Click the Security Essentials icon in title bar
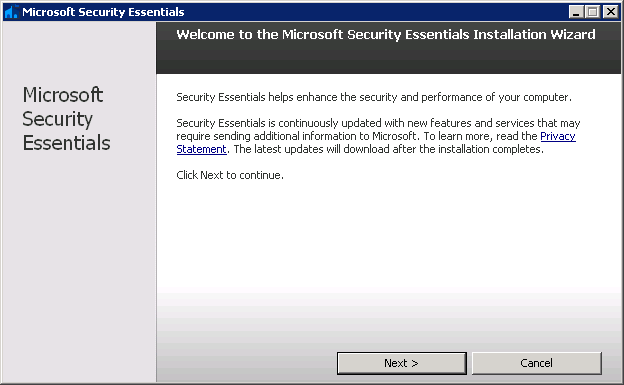This screenshot has width=624, height=385. [11, 12]
